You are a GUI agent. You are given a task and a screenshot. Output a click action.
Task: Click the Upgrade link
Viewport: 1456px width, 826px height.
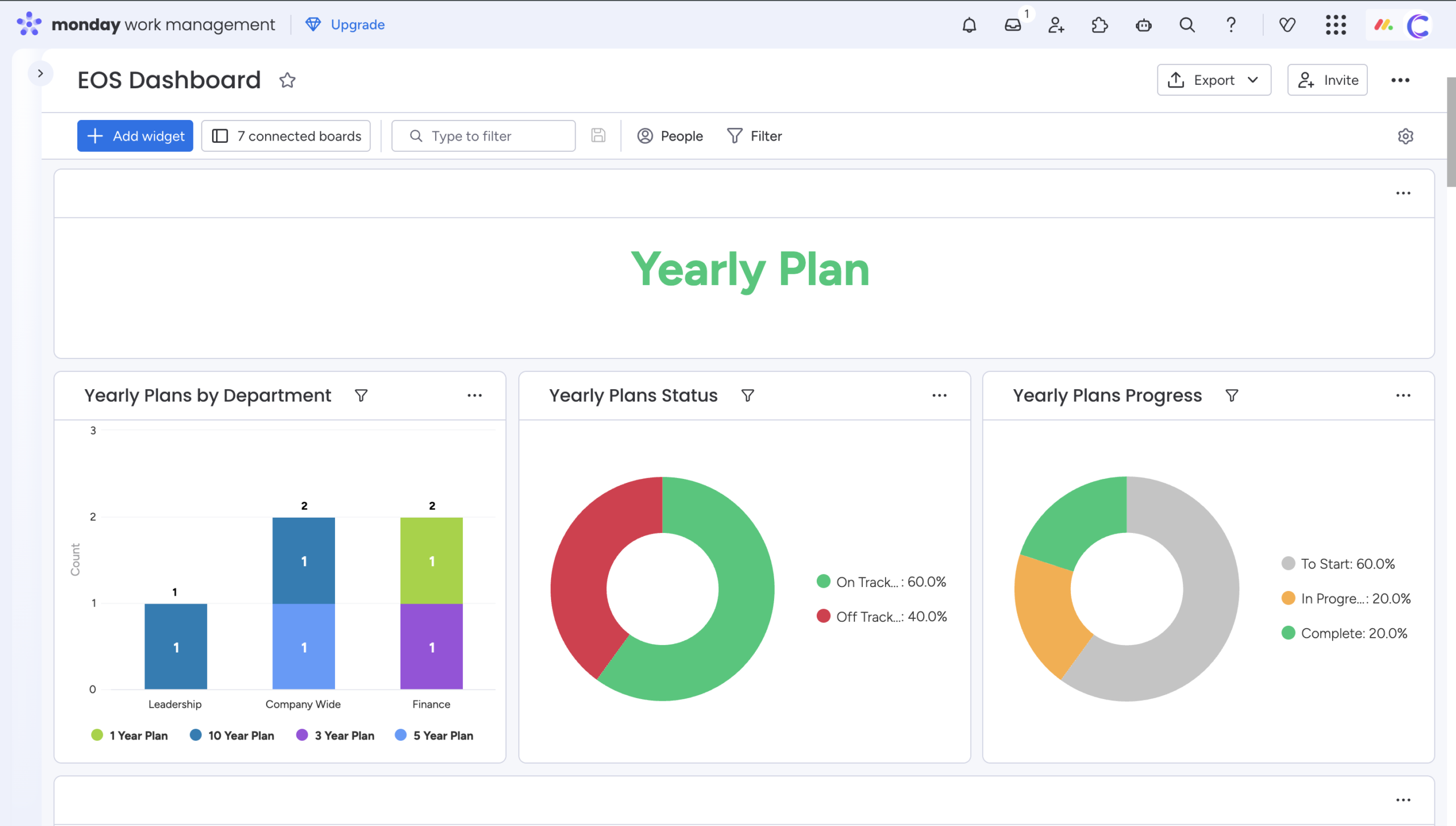pos(357,24)
